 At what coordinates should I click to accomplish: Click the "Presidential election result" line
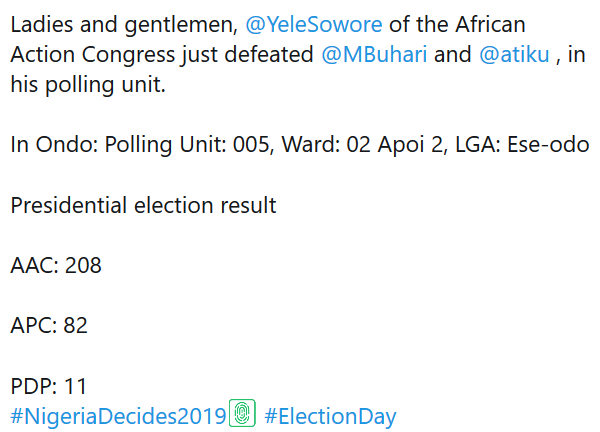pos(143,206)
